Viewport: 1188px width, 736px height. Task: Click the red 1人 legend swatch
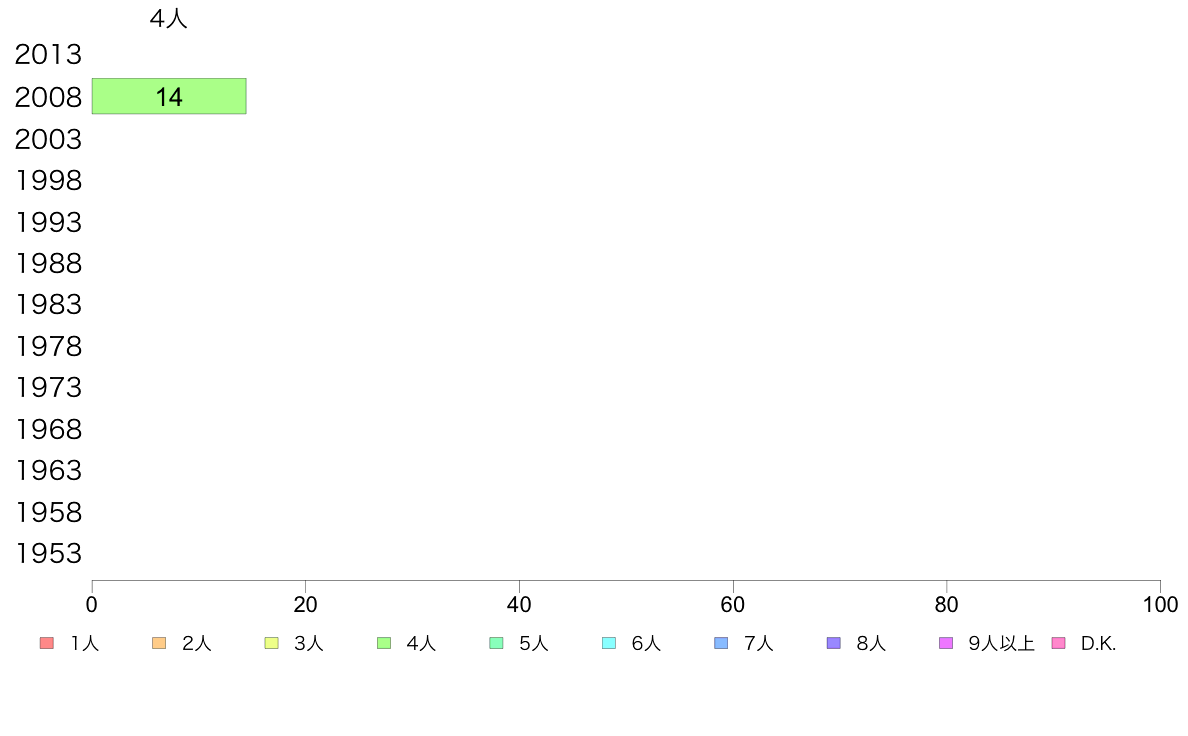(46, 643)
